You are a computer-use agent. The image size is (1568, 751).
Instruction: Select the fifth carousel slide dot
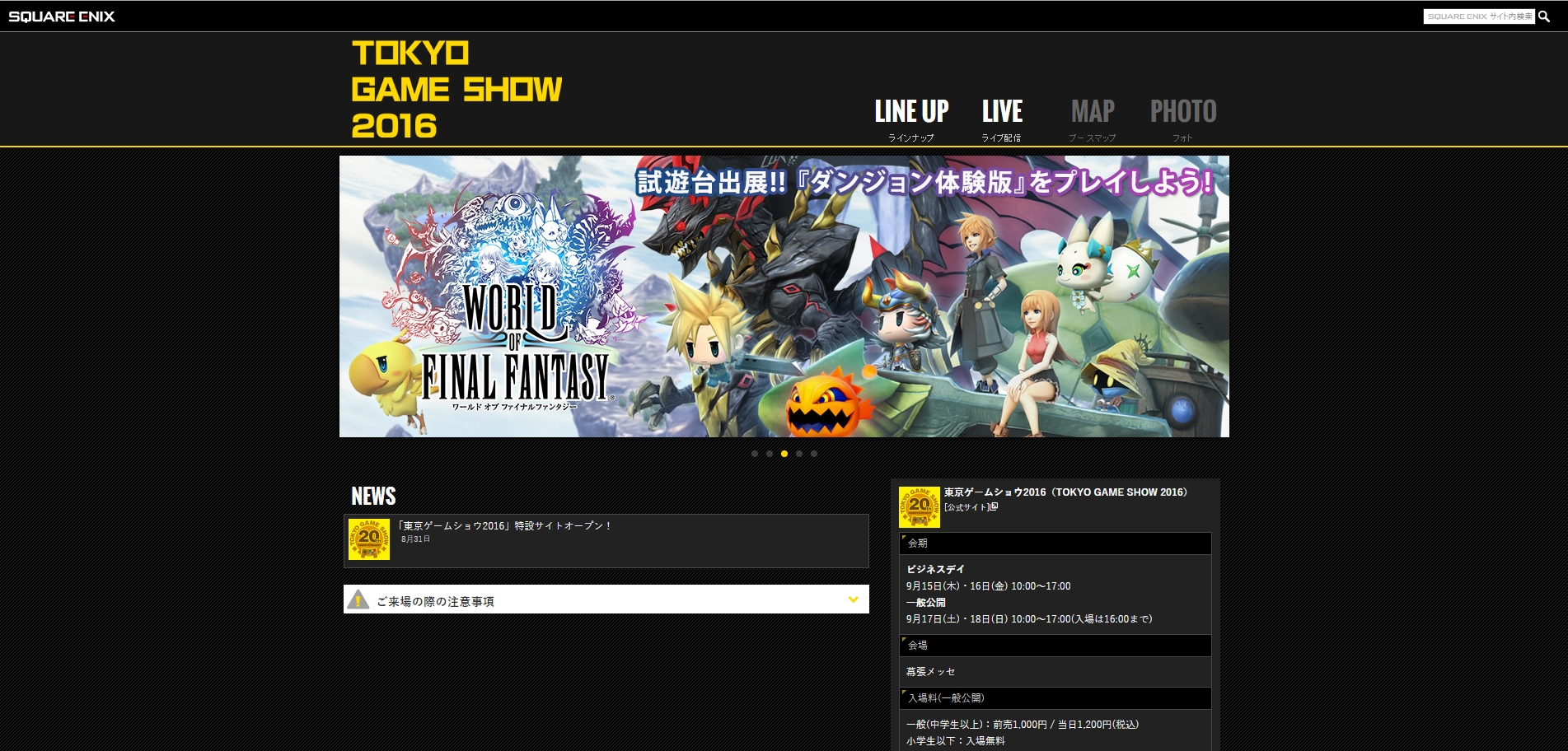(814, 454)
